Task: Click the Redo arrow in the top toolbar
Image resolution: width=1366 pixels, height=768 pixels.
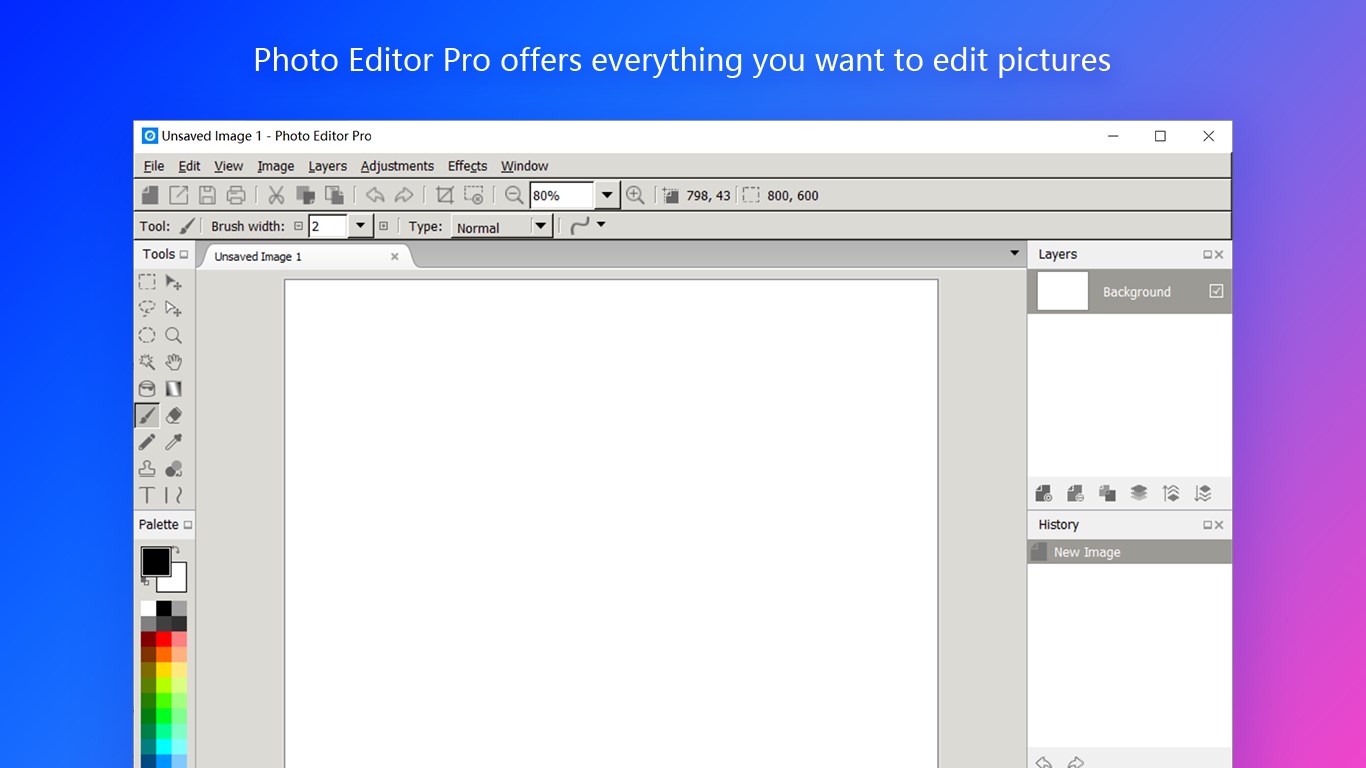Action: point(404,195)
